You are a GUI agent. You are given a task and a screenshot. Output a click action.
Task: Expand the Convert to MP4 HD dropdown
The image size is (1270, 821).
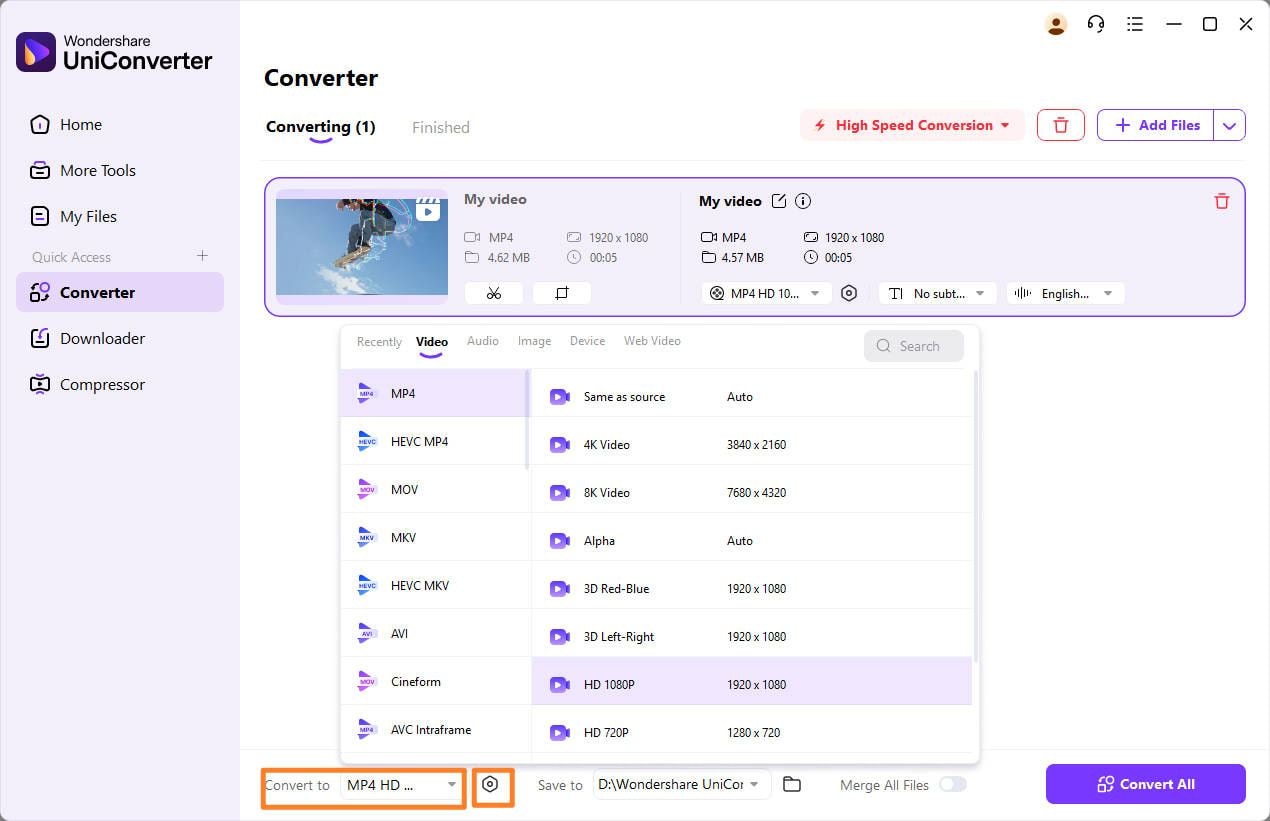point(401,785)
